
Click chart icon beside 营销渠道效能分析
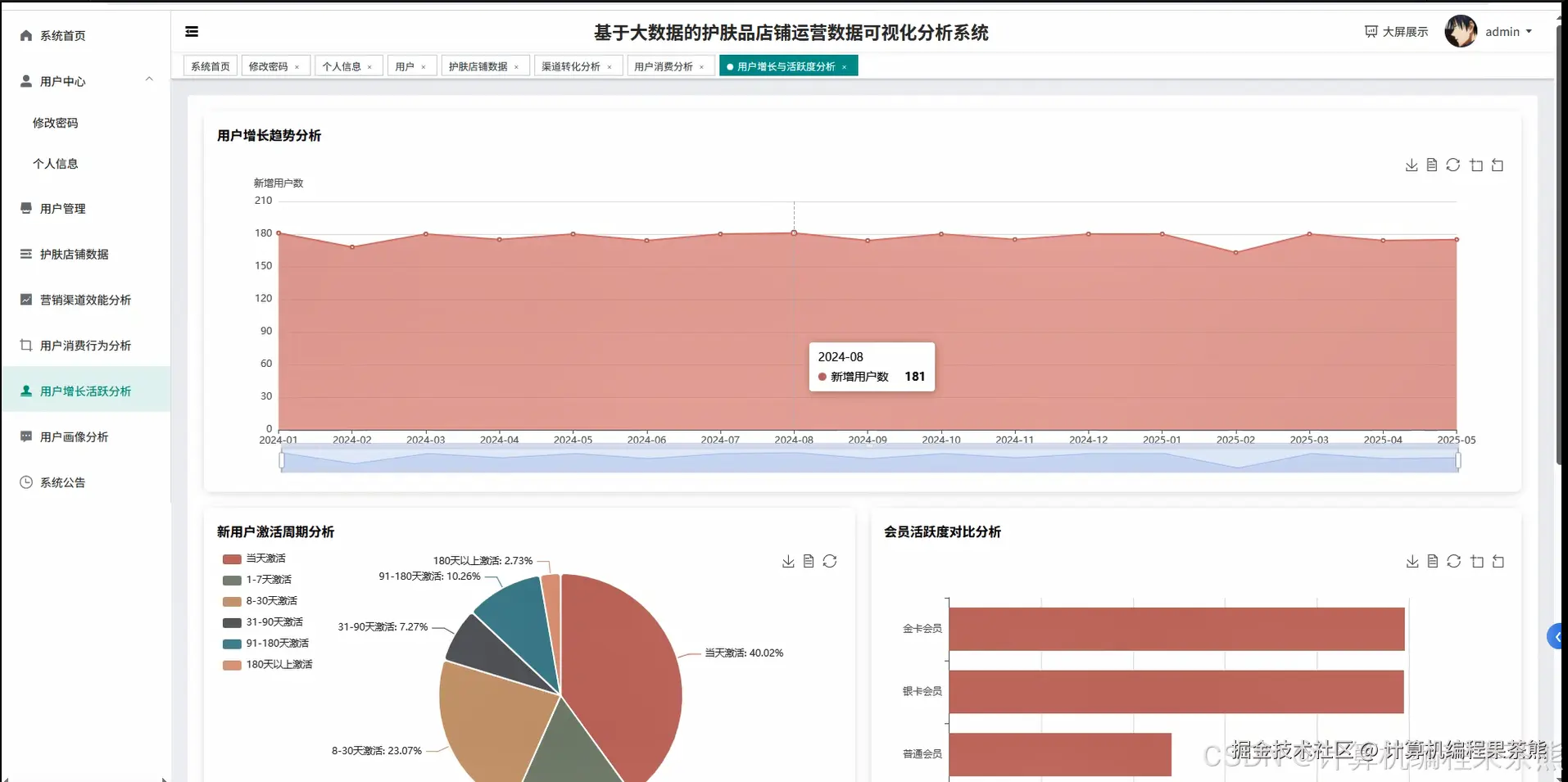point(26,300)
